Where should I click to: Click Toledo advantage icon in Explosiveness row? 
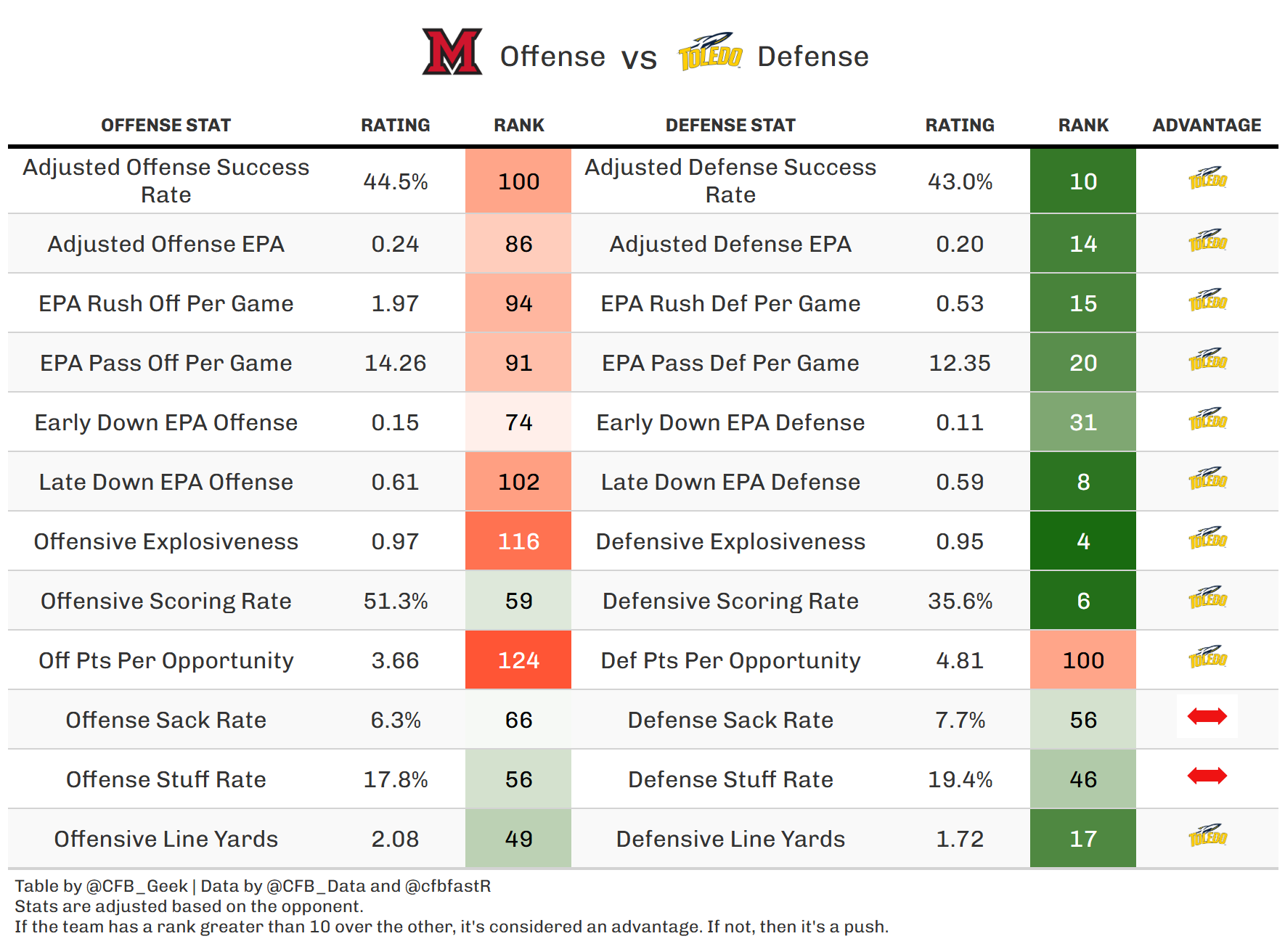(x=1207, y=538)
